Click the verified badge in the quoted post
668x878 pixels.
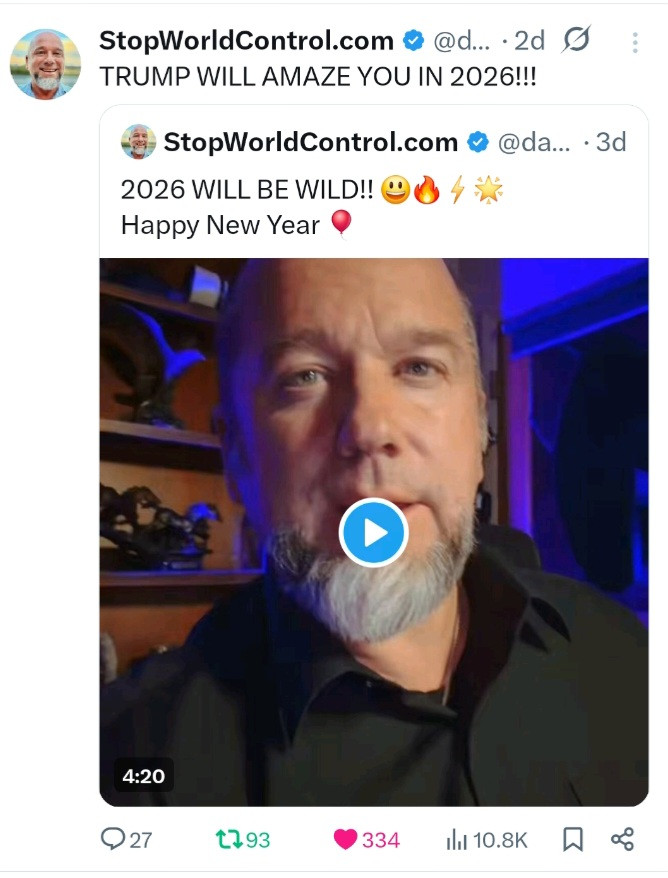pyautogui.click(x=479, y=142)
